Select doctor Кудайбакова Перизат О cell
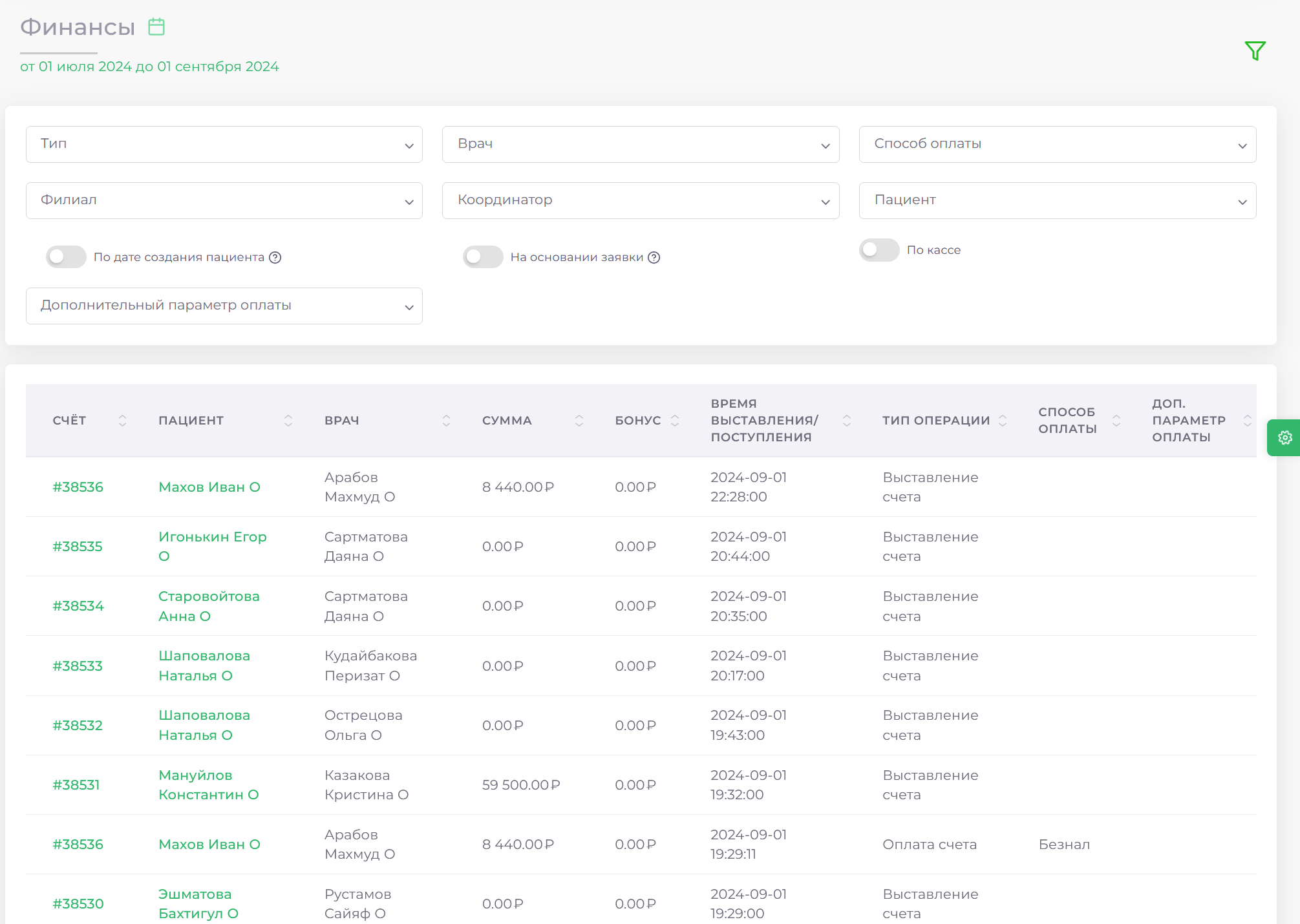Image resolution: width=1300 pixels, height=924 pixels. (x=370, y=666)
